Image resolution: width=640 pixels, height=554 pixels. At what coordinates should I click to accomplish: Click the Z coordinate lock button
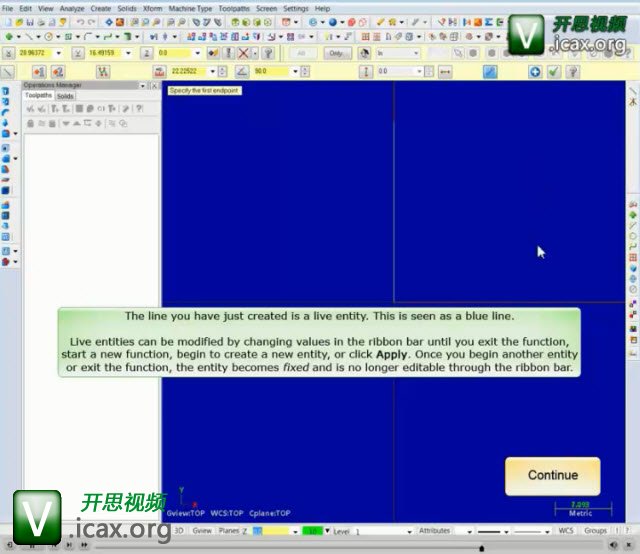(x=147, y=53)
